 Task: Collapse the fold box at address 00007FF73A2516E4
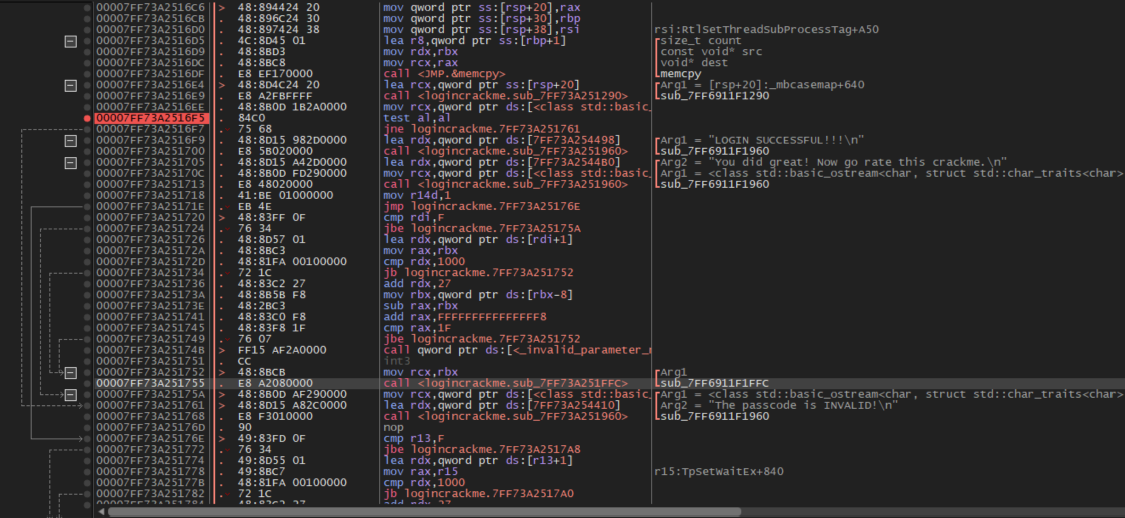pyautogui.click(x=70, y=85)
